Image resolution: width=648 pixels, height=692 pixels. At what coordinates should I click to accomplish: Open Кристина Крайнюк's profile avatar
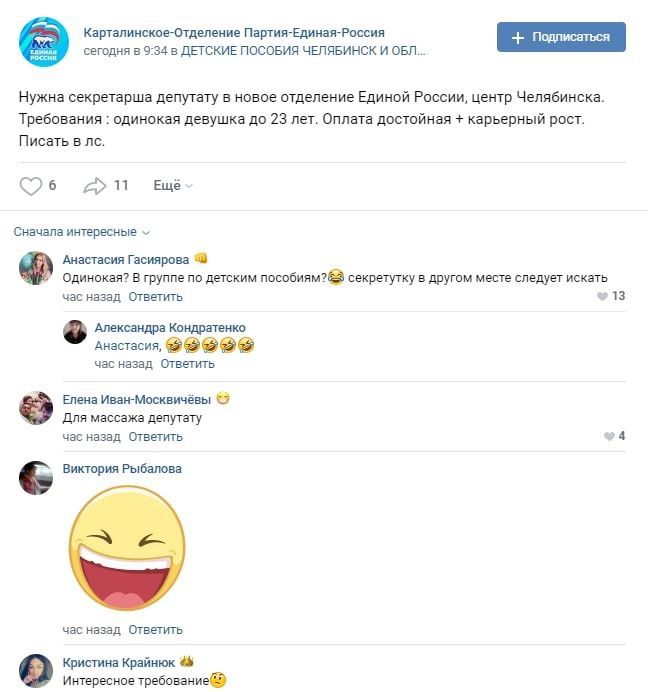pyautogui.click(x=36, y=671)
